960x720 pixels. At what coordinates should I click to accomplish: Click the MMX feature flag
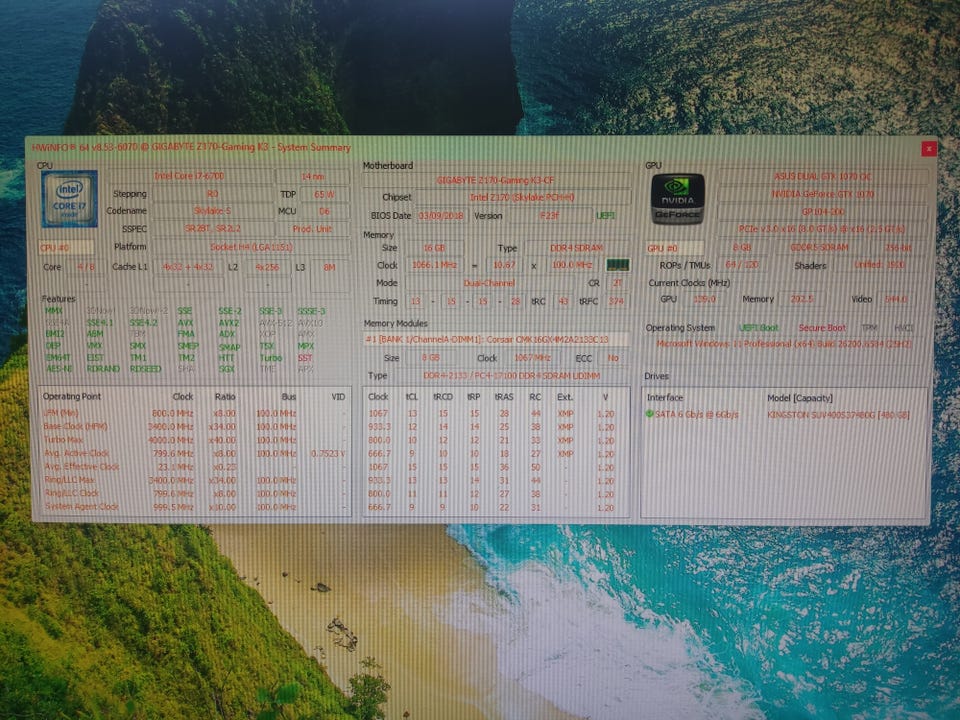[x=54, y=311]
